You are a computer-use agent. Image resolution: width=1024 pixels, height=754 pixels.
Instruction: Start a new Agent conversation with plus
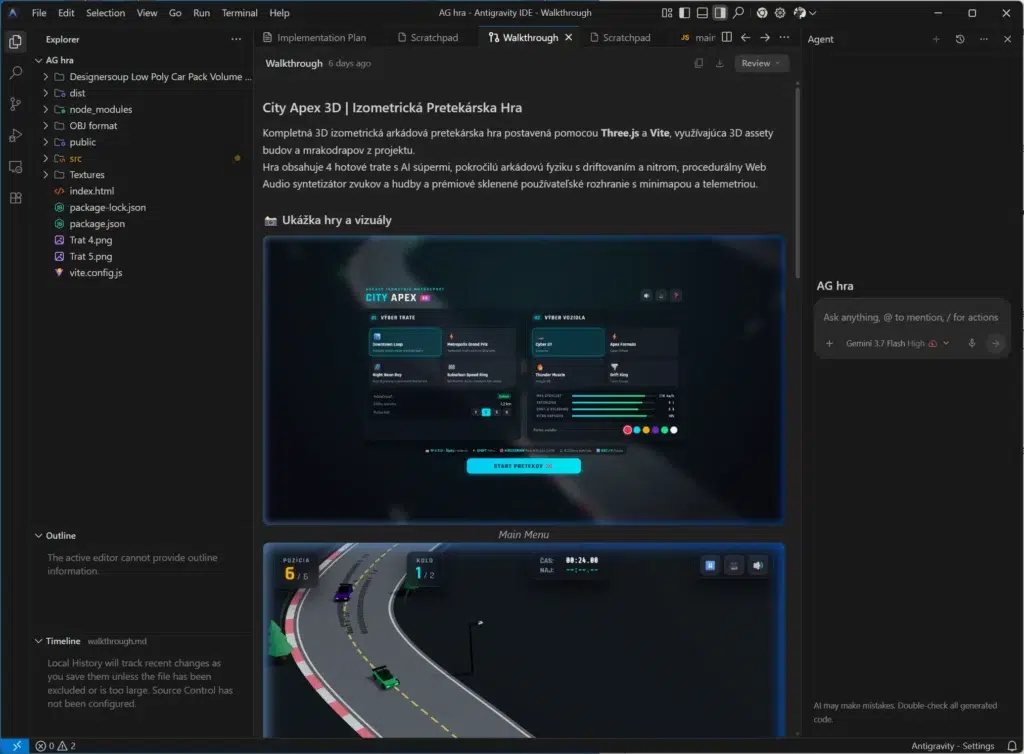click(936, 39)
